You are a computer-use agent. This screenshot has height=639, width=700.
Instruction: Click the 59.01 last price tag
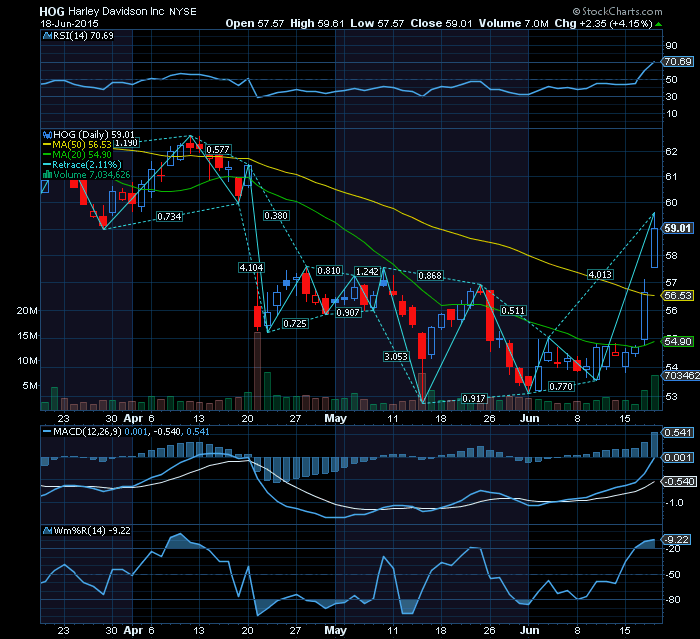click(x=678, y=228)
